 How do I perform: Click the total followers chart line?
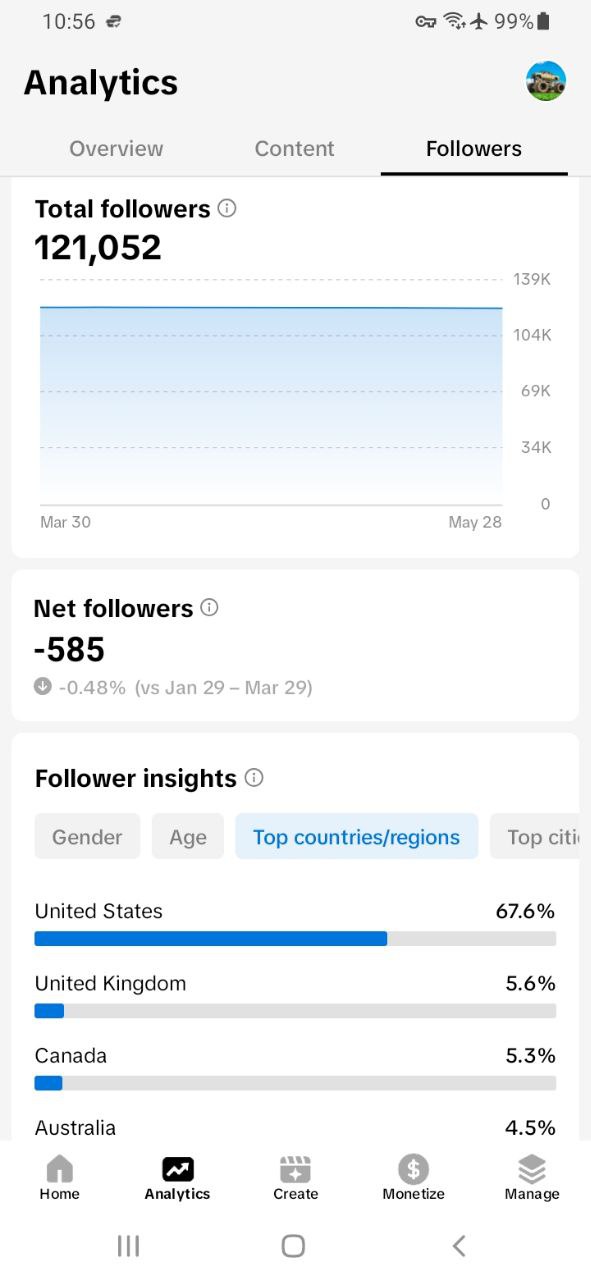coord(271,308)
